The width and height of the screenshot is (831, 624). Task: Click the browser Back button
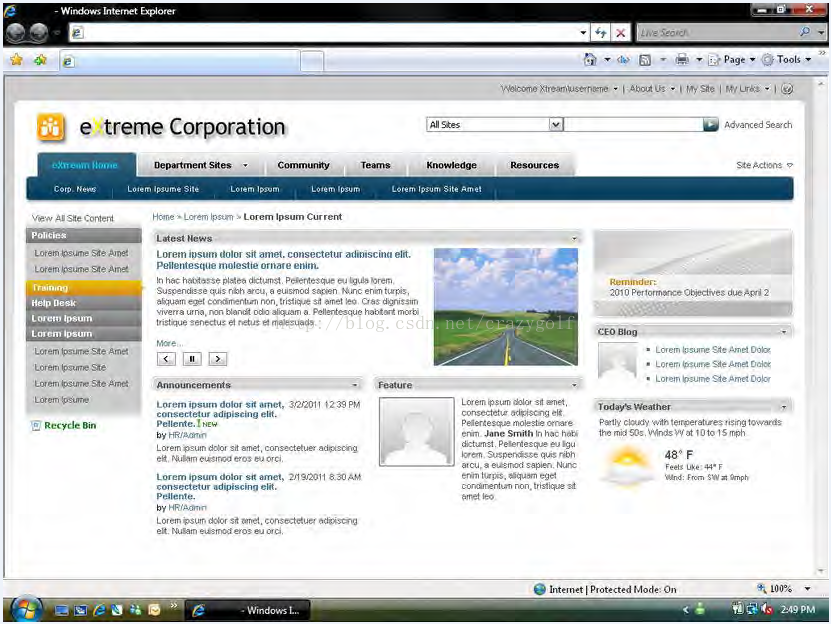point(16,33)
